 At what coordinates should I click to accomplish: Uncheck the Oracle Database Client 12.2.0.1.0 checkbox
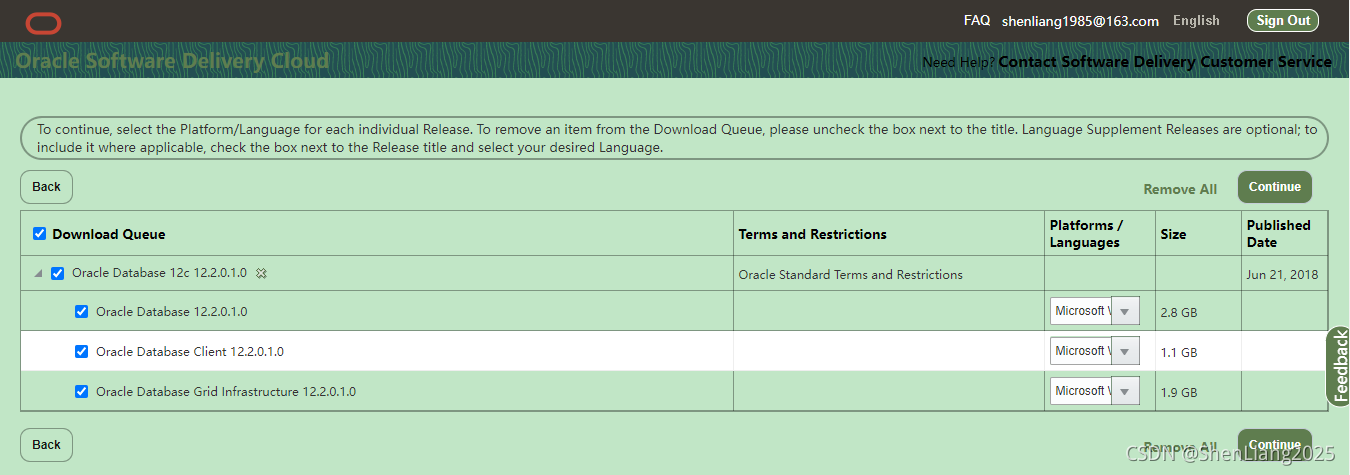pyautogui.click(x=82, y=351)
